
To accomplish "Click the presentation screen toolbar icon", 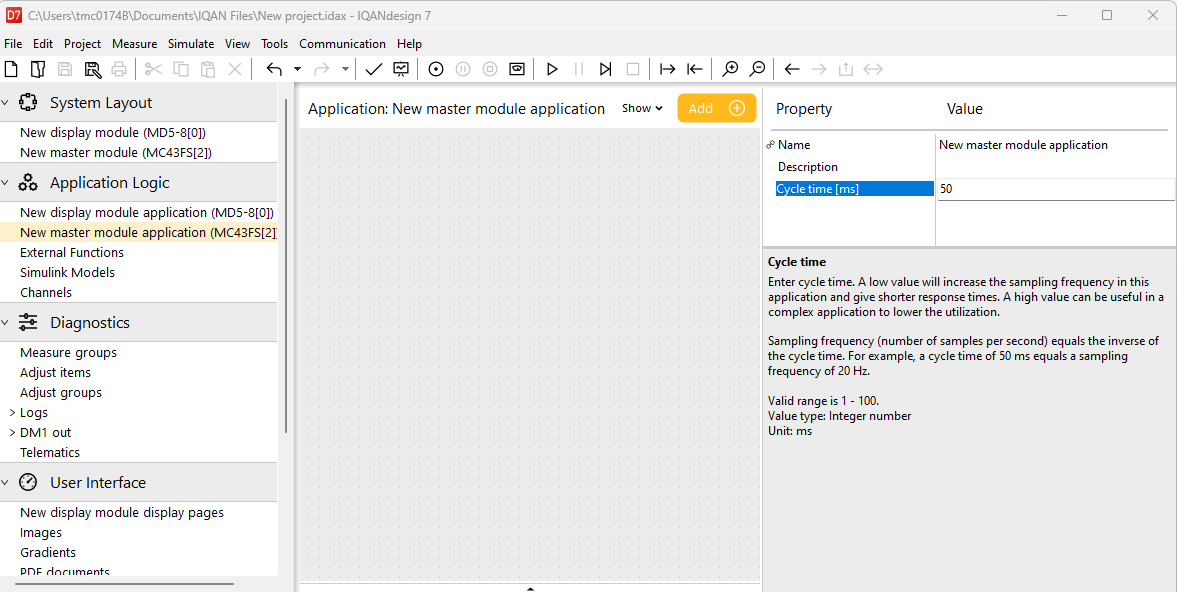I will point(402,69).
